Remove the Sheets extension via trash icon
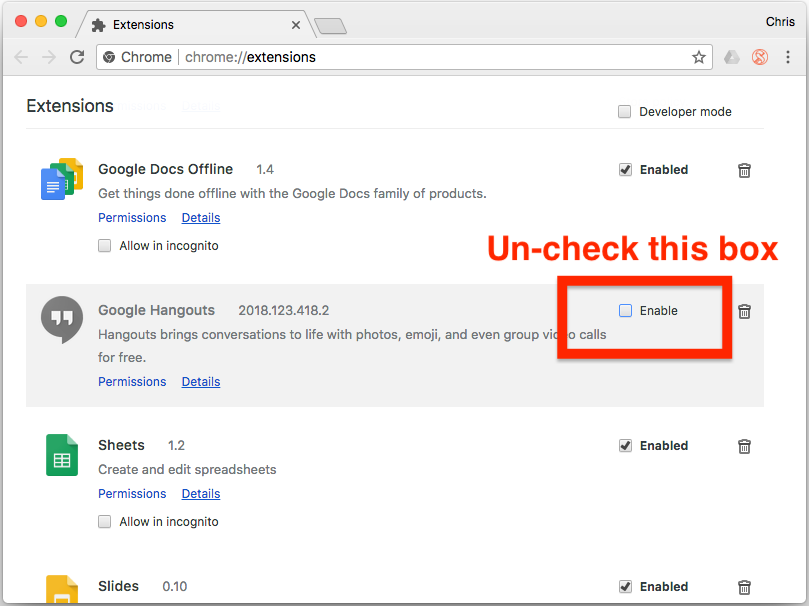 [x=744, y=446]
